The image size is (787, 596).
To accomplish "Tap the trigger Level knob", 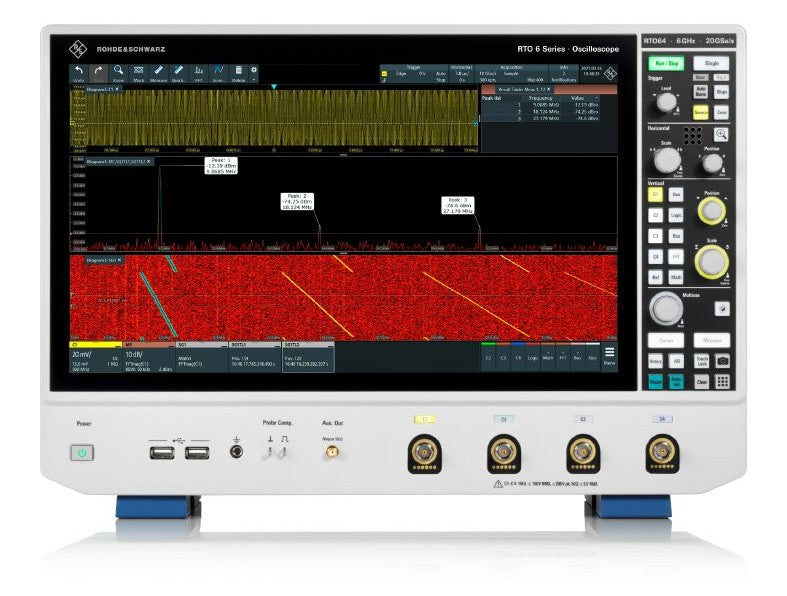I will [x=666, y=102].
